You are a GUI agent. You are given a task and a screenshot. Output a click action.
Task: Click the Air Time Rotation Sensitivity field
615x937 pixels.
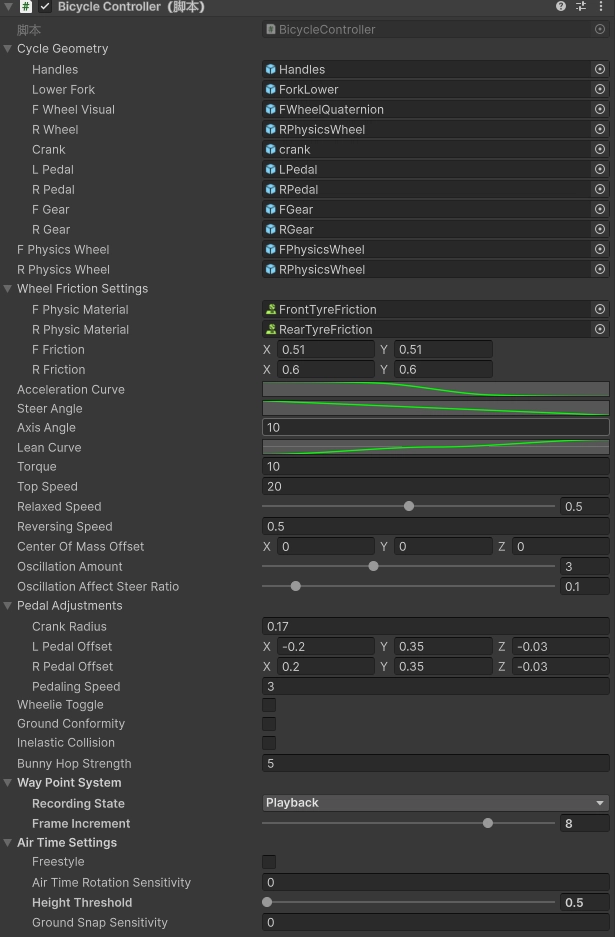pos(436,882)
